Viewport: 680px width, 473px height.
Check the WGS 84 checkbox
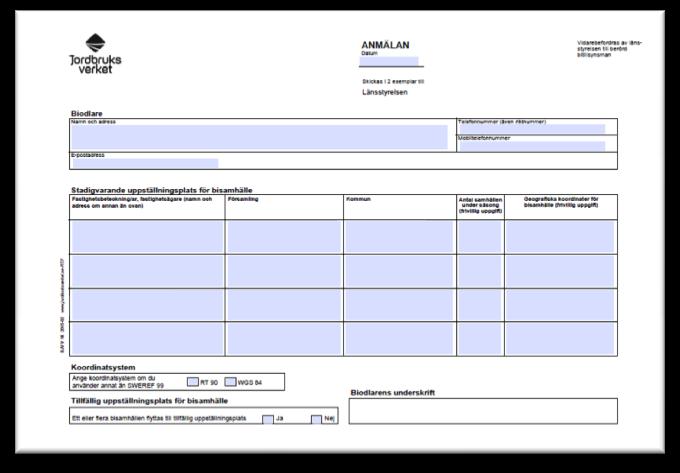coord(230,382)
